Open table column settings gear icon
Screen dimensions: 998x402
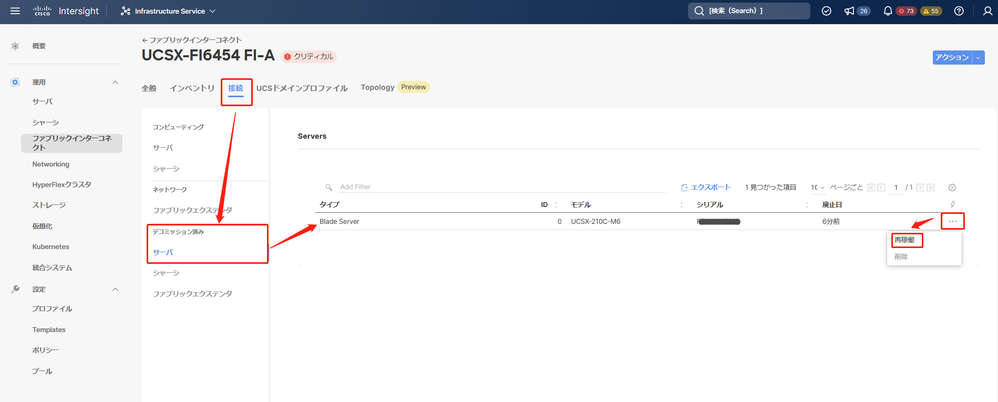click(x=952, y=188)
